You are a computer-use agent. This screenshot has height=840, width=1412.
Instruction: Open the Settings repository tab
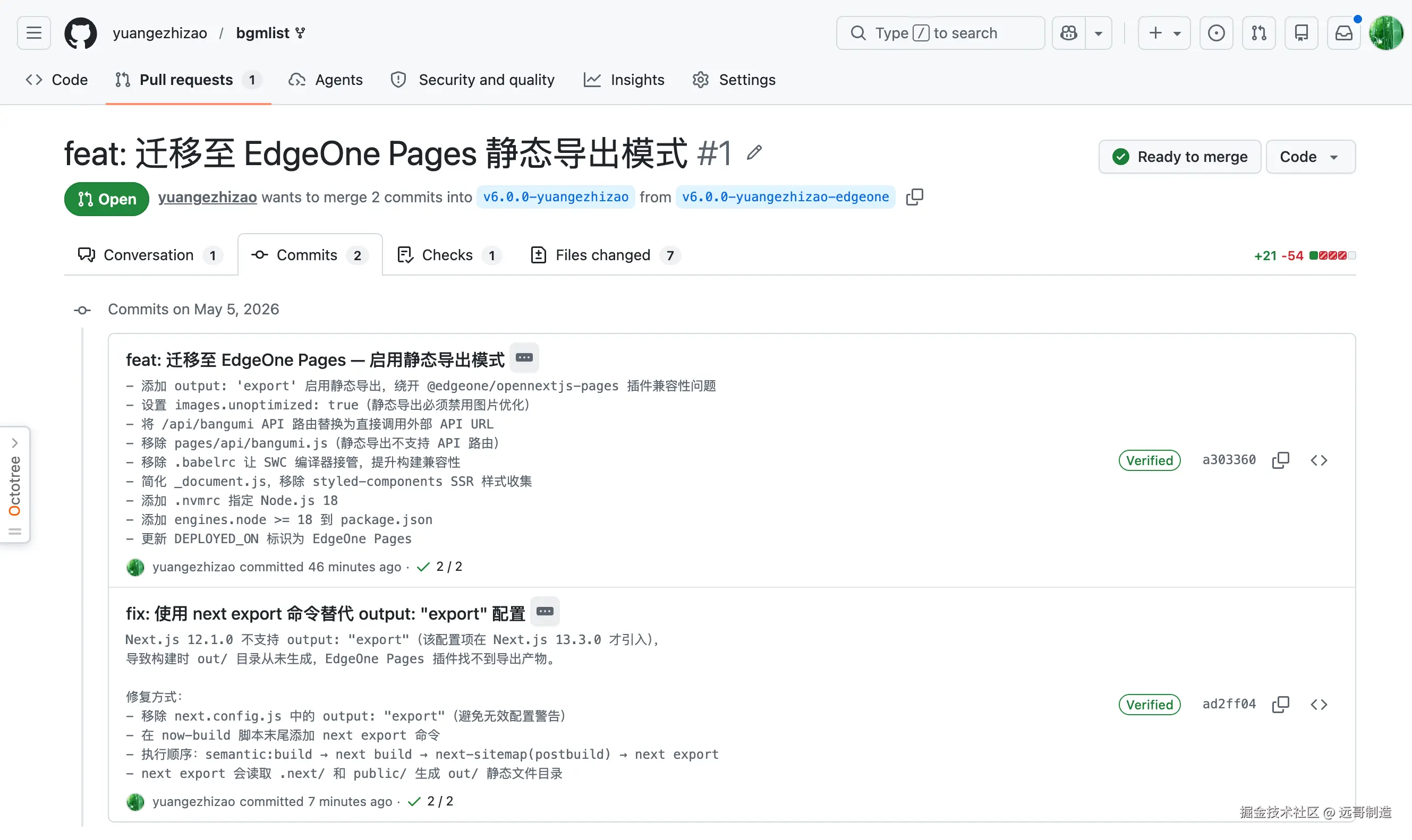[734, 80]
